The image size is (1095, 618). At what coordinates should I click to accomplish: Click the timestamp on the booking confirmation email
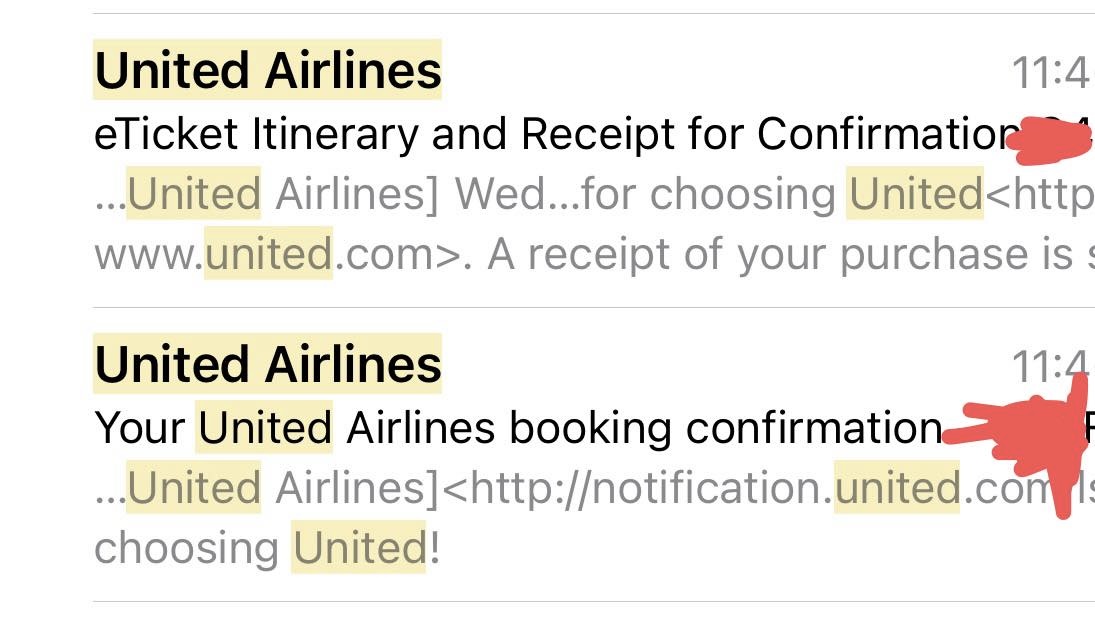click(1050, 367)
